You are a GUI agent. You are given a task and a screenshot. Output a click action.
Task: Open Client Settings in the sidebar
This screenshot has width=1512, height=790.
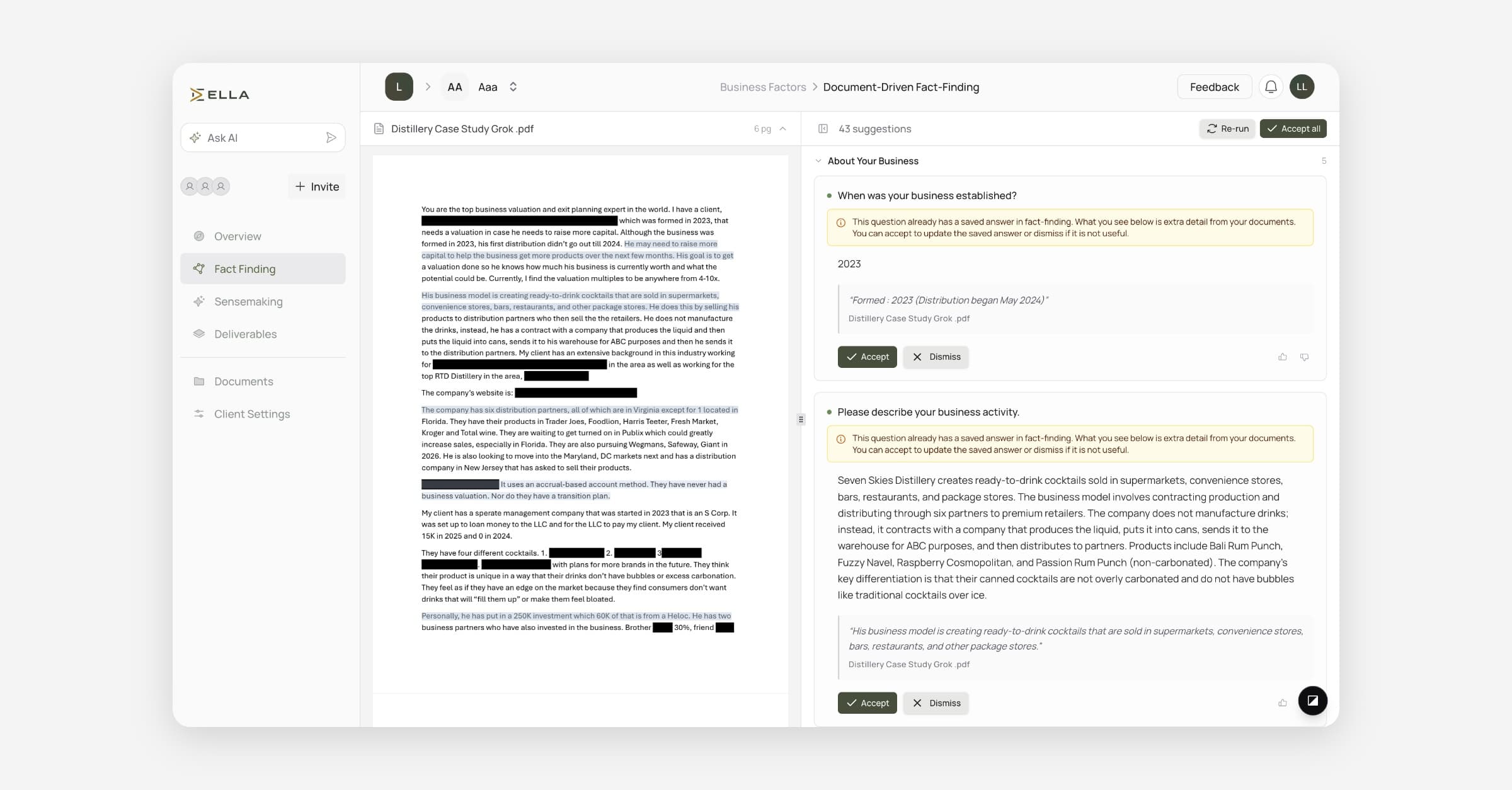[263, 414]
